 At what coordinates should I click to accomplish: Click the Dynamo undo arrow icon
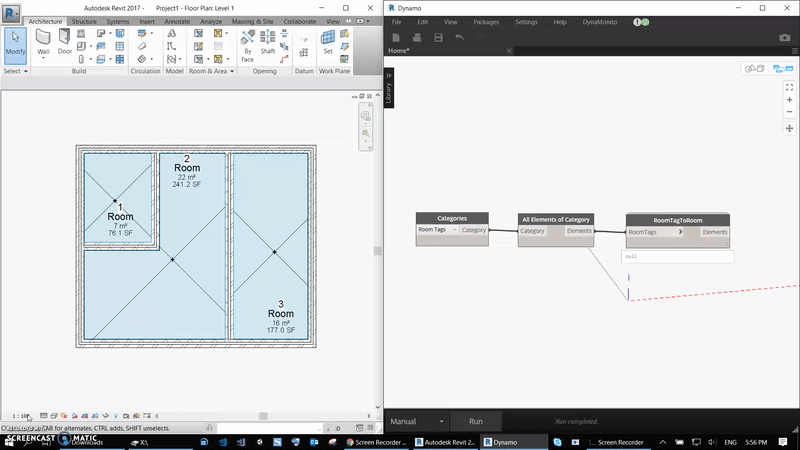click(x=459, y=37)
